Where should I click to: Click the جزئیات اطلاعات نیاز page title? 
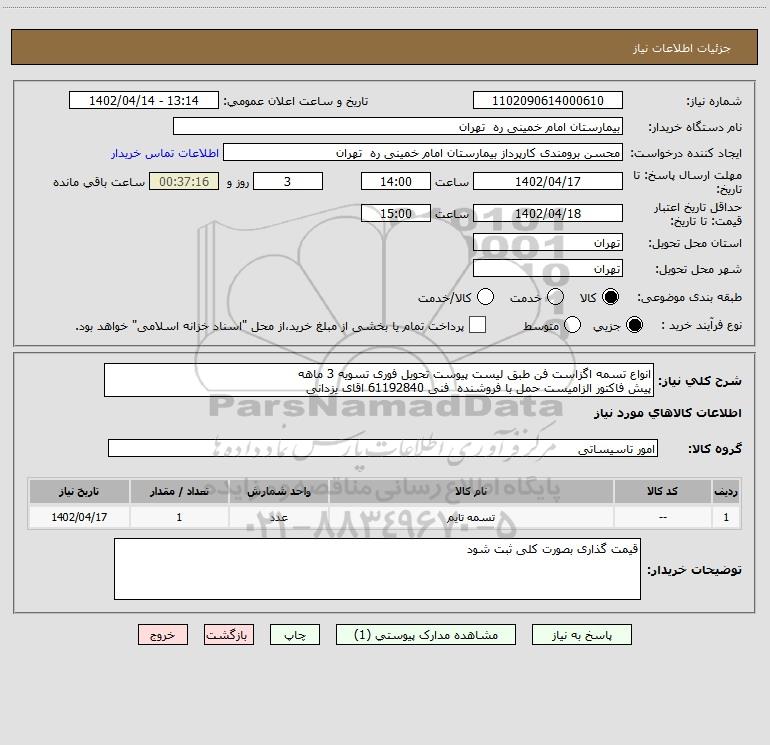pos(682,48)
